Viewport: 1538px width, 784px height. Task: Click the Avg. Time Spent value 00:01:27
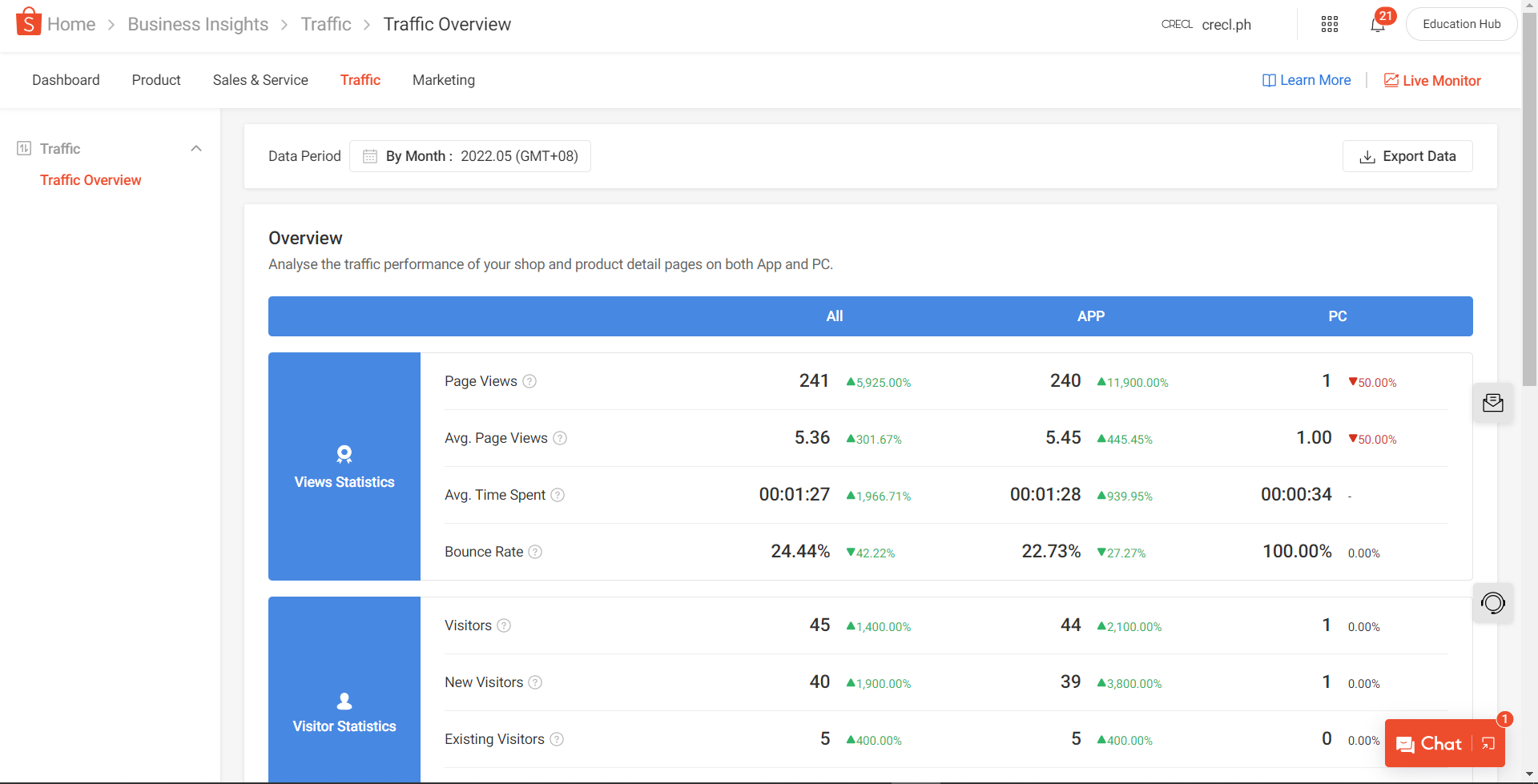[795, 495]
